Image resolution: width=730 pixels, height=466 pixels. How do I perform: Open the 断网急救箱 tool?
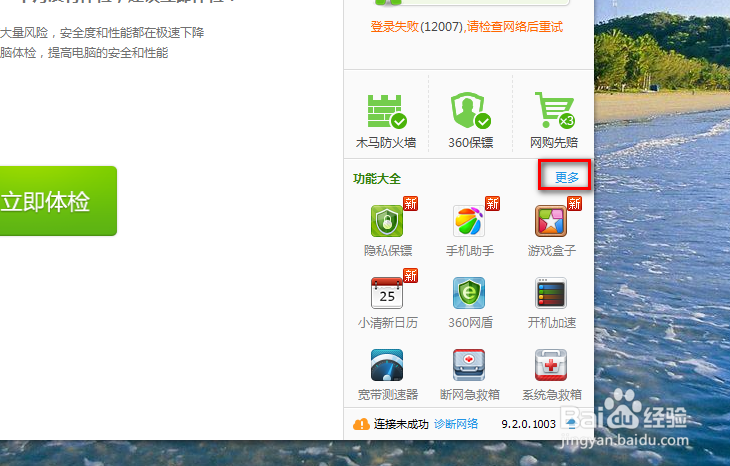coord(469,365)
